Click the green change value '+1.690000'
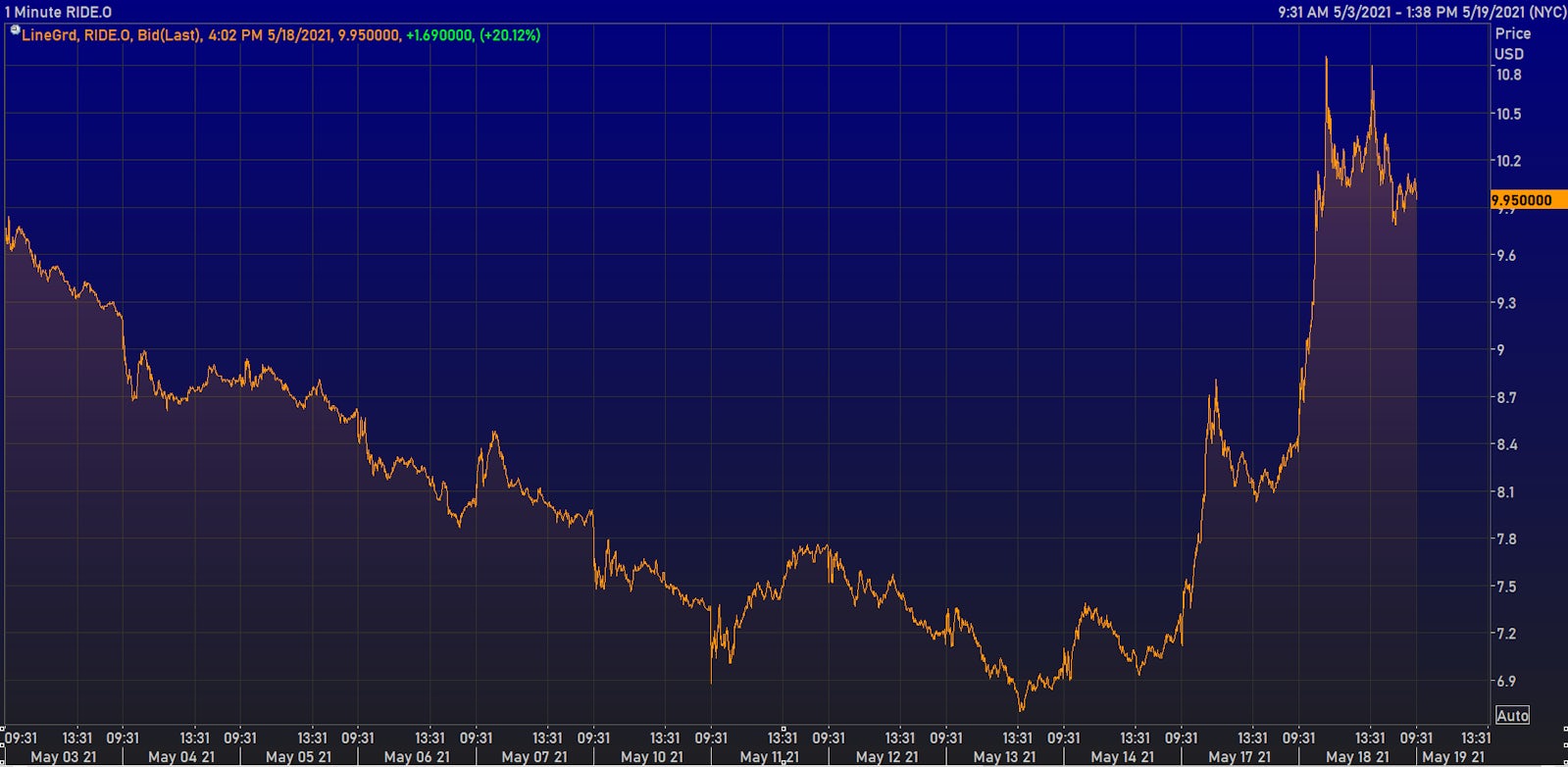The width and height of the screenshot is (1568, 767). coord(438,35)
